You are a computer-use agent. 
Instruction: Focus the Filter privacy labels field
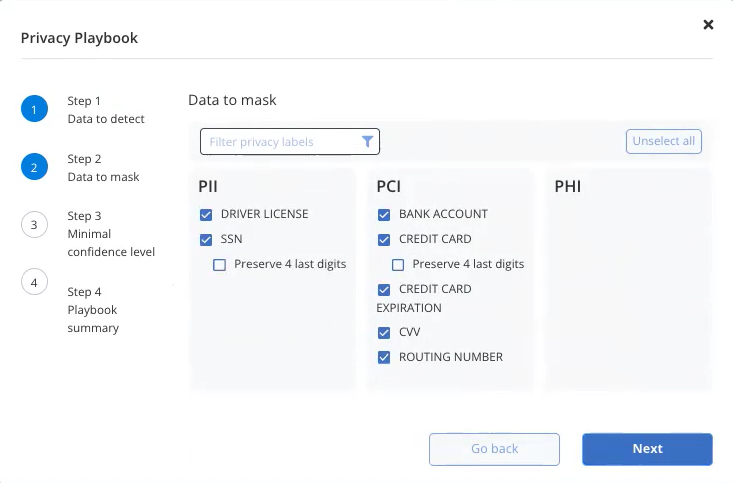289,141
